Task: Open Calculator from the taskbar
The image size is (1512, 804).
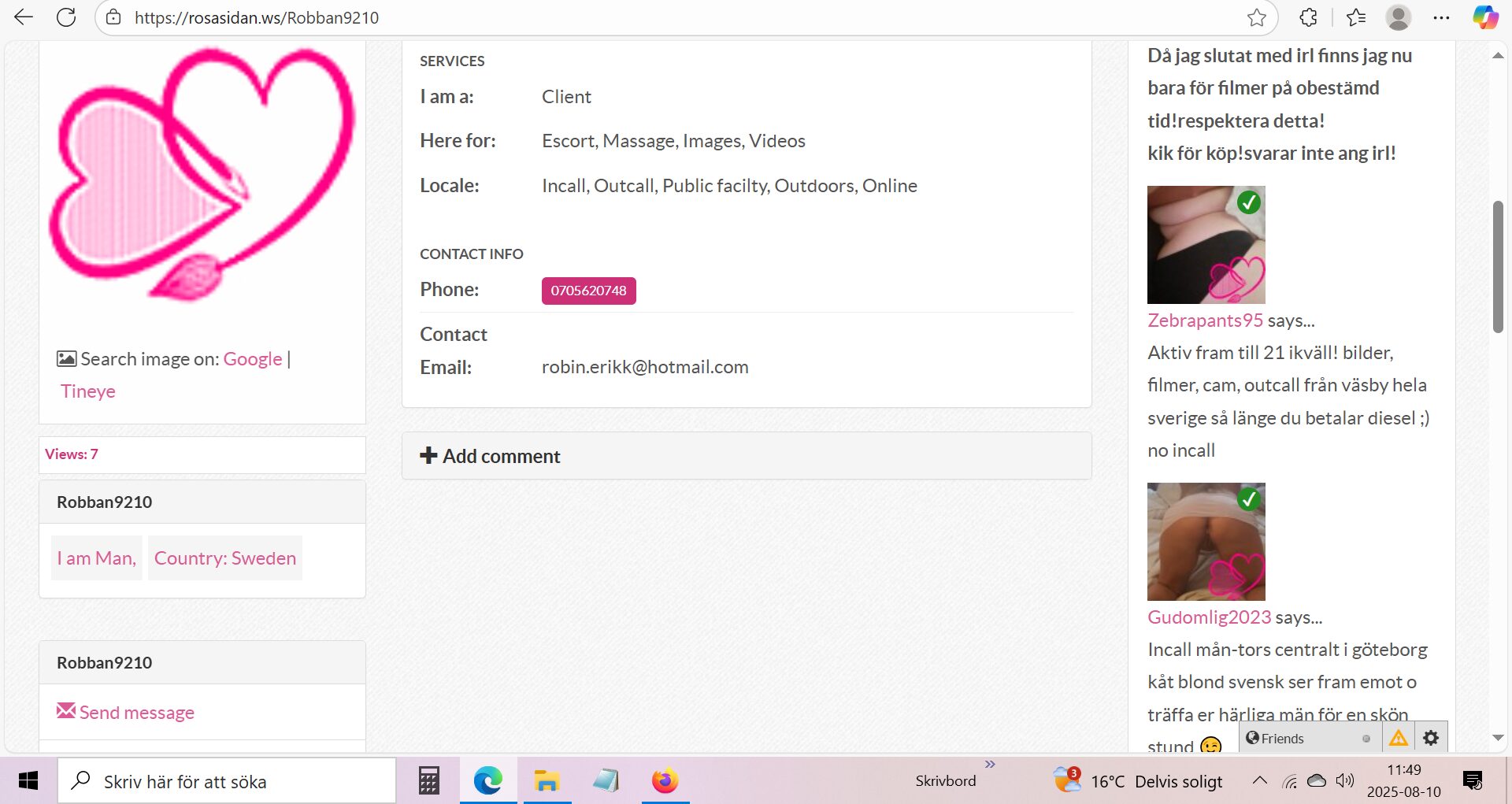Action: coord(428,780)
